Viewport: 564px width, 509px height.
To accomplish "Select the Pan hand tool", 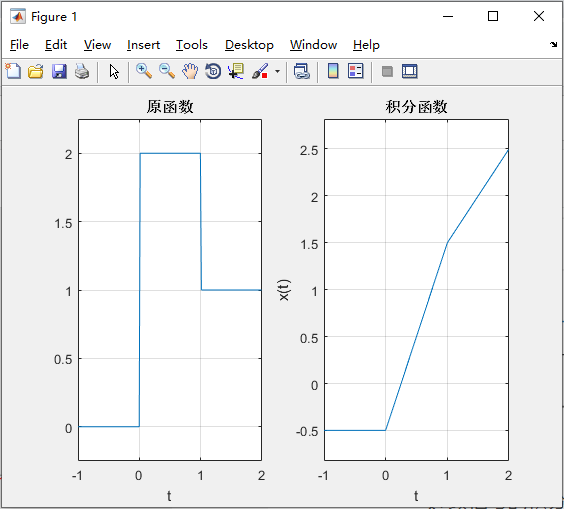I will pyautogui.click(x=190, y=71).
